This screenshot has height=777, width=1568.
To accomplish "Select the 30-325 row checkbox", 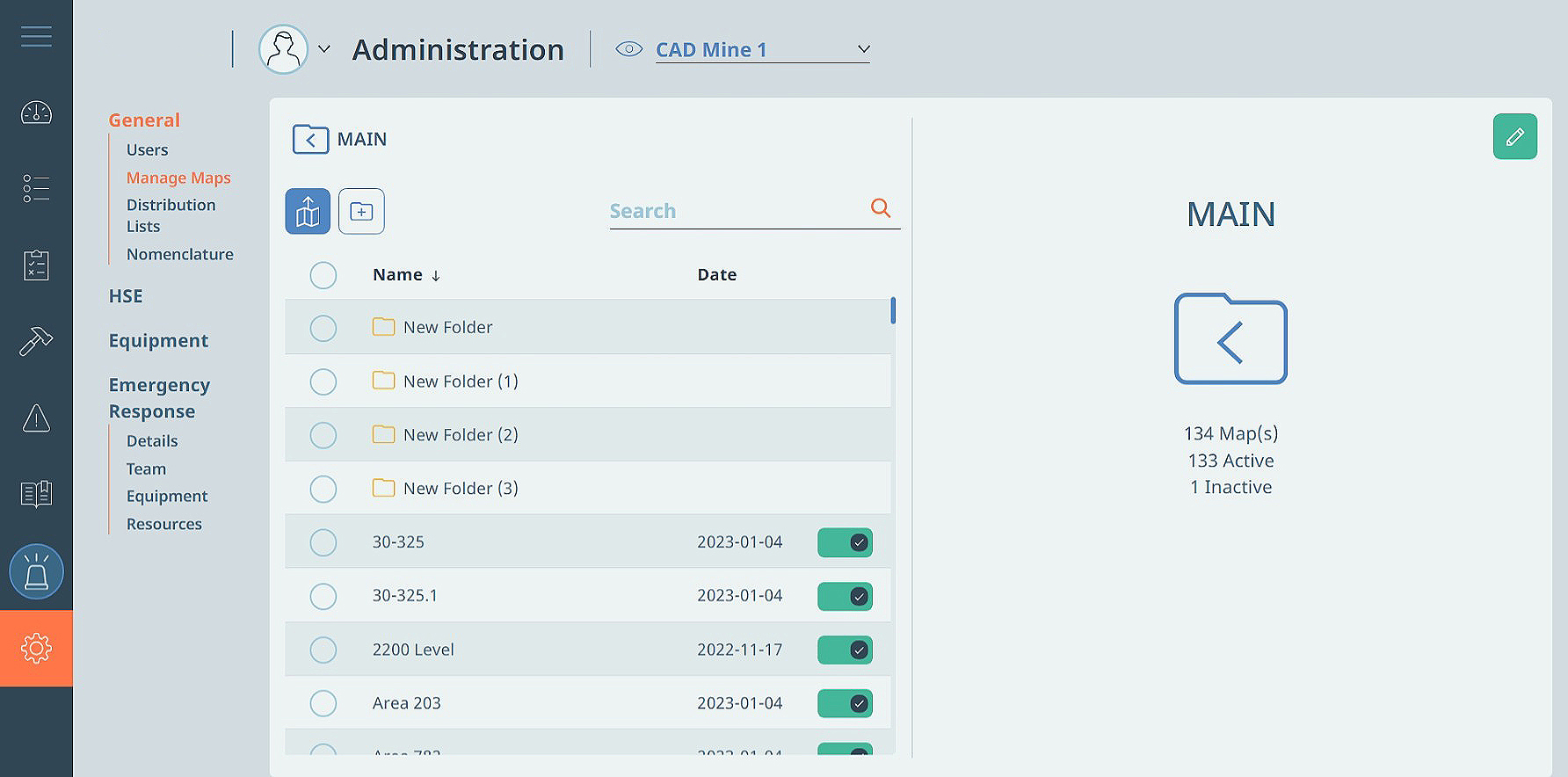I will click(x=323, y=542).
